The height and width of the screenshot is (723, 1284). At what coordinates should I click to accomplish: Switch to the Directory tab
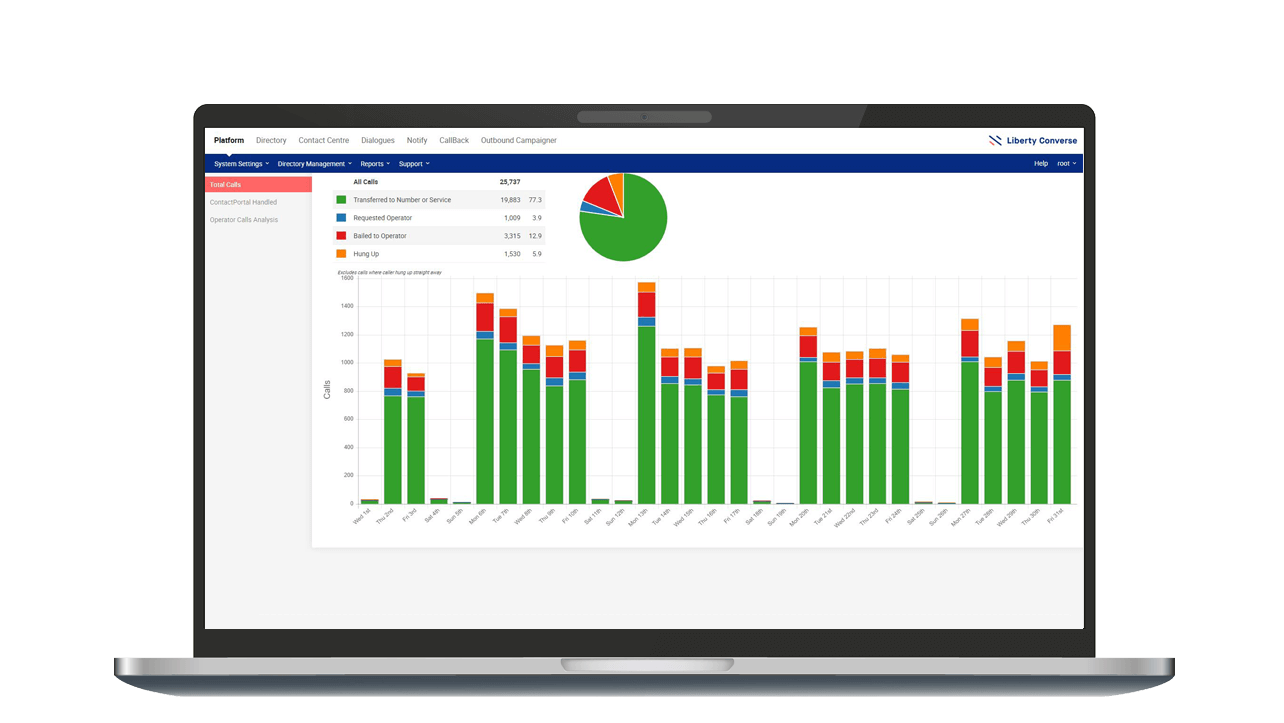pos(271,140)
